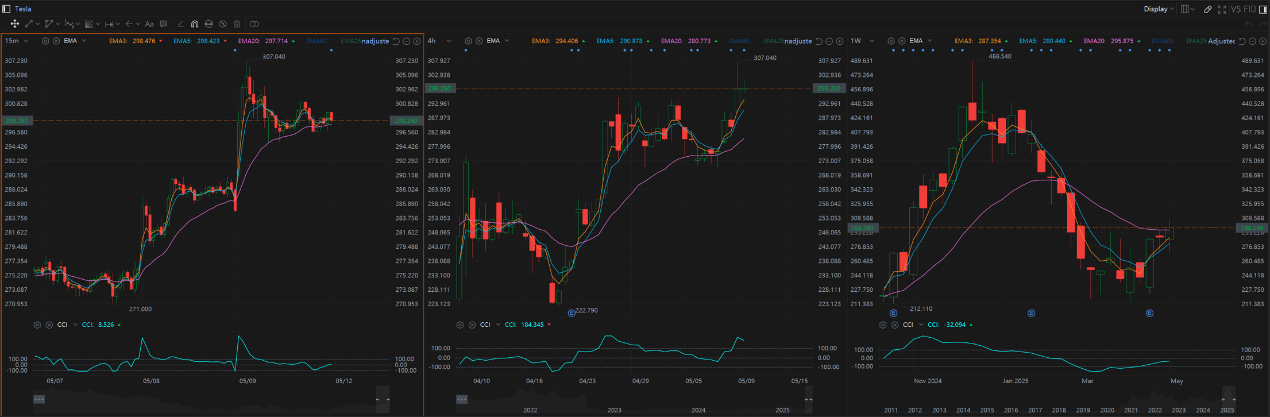Click range slider handle in 1W chart
The image size is (1270, 417).
click(x=1228, y=399)
